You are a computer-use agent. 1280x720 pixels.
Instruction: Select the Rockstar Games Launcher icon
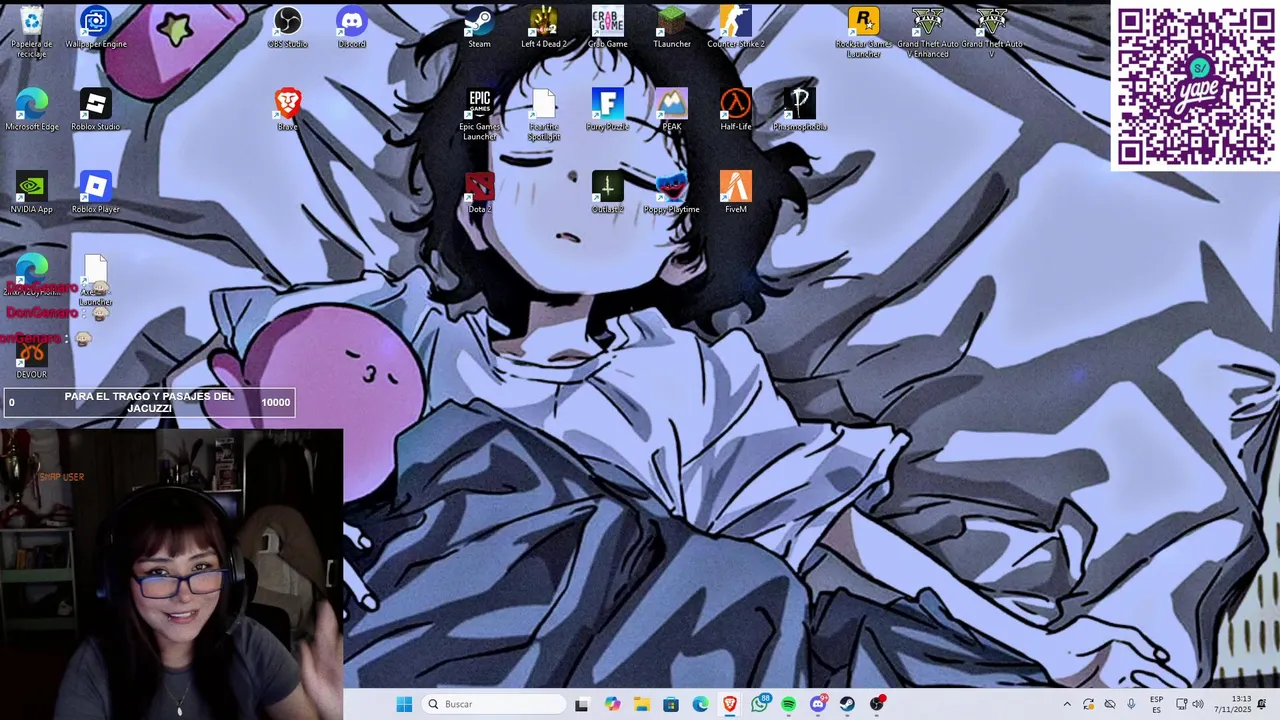[x=863, y=32]
